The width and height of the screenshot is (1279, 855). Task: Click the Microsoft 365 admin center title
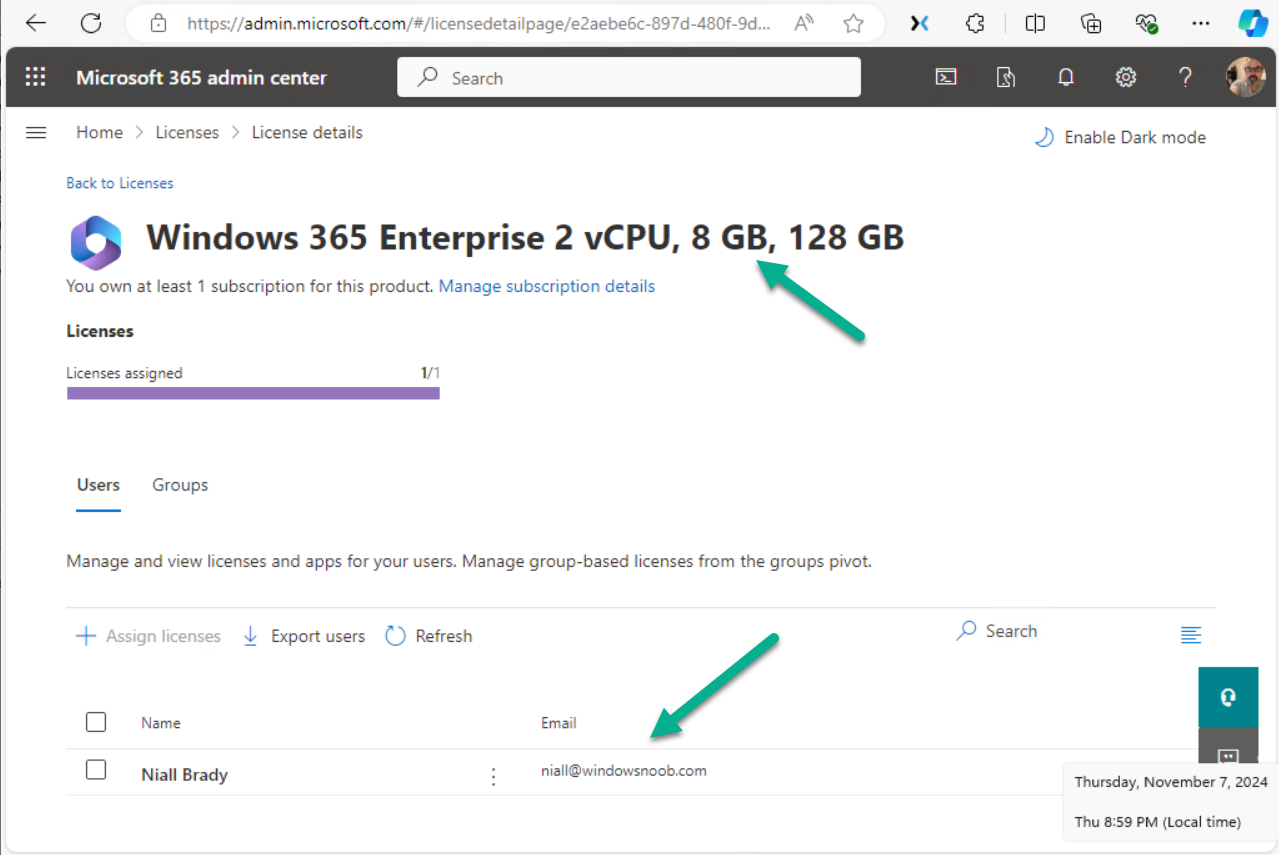click(x=202, y=78)
